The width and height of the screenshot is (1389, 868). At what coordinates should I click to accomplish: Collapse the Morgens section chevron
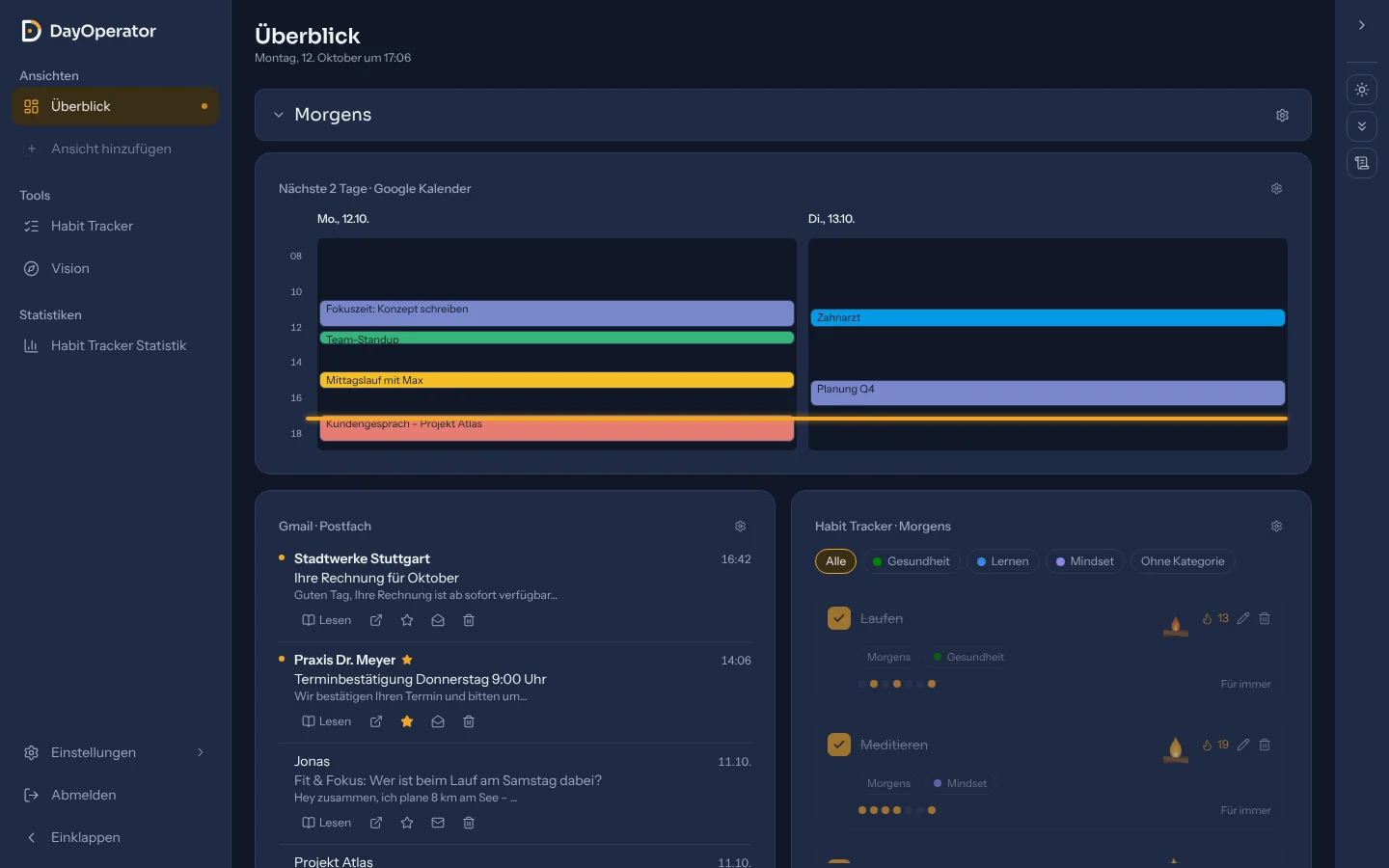(279, 115)
